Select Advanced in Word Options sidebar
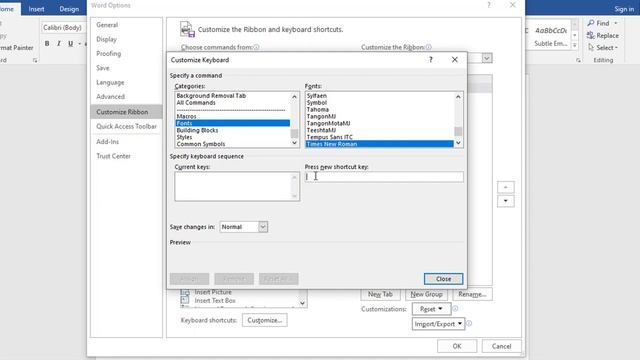 click(111, 97)
